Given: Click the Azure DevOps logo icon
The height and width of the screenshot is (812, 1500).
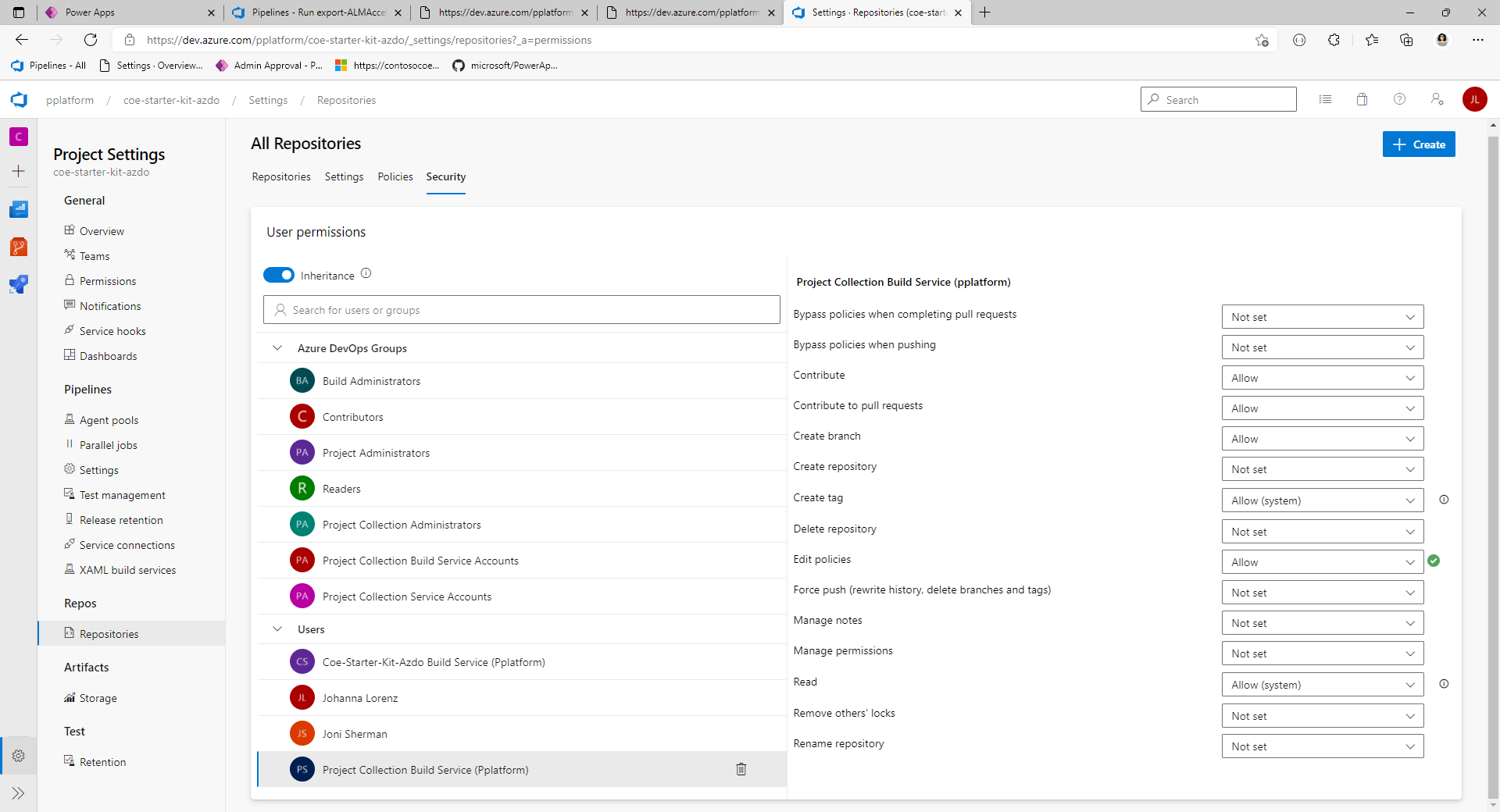Looking at the screenshot, I should click(19, 100).
